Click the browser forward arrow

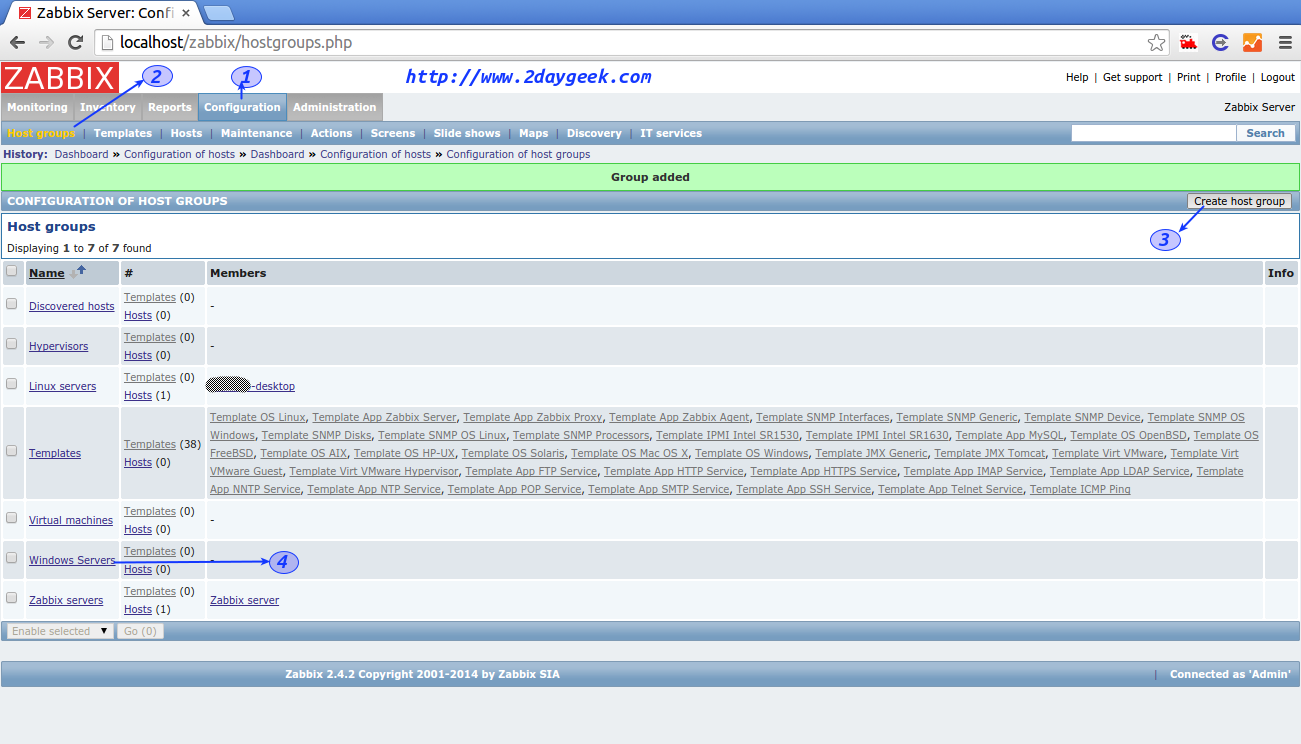coord(46,42)
